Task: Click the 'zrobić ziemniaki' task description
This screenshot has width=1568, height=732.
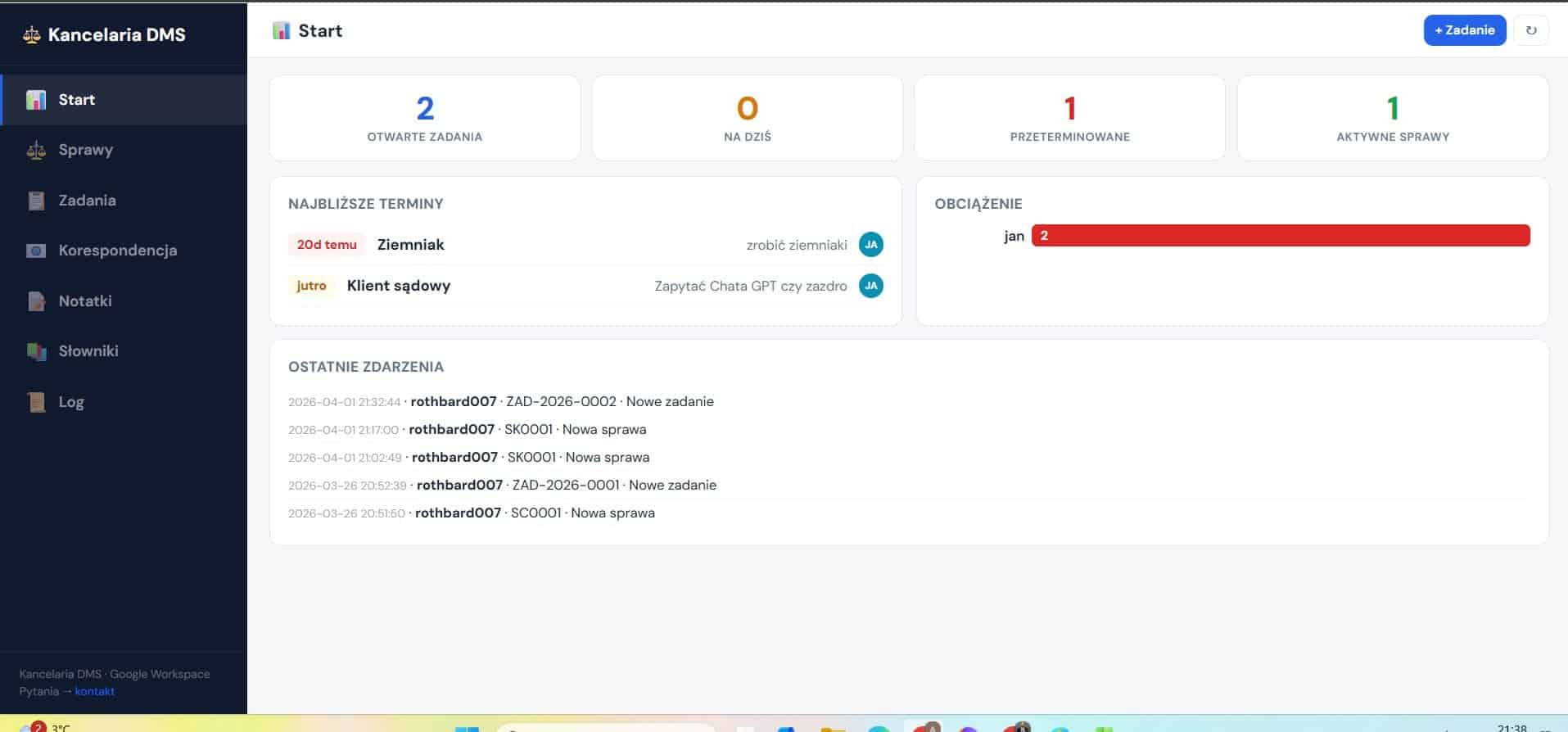Action: pyautogui.click(x=797, y=245)
